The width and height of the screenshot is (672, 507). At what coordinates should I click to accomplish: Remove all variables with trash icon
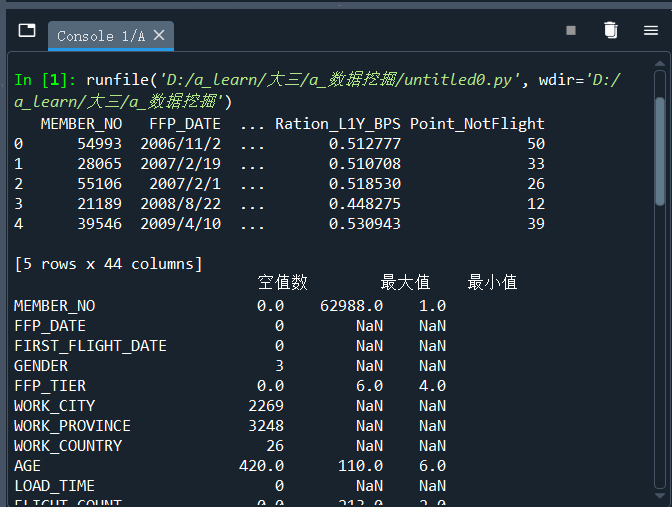click(610, 30)
